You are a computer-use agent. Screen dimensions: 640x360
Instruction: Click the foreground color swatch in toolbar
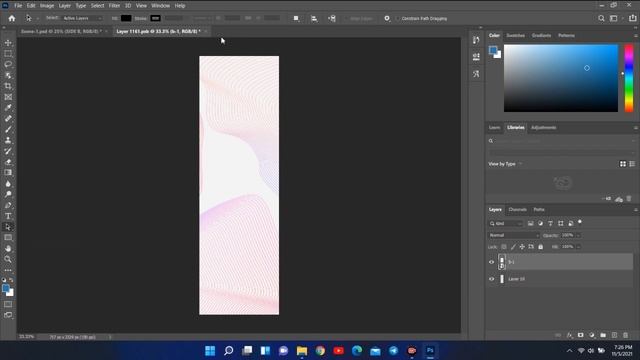6,289
